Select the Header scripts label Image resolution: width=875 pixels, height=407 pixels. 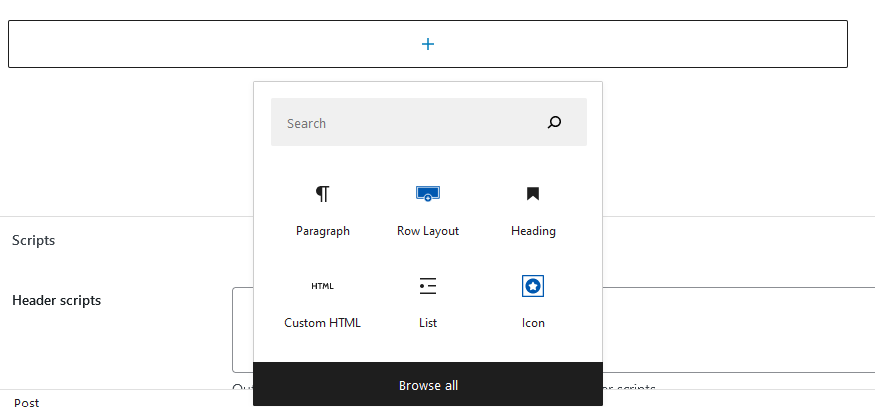(56, 300)
